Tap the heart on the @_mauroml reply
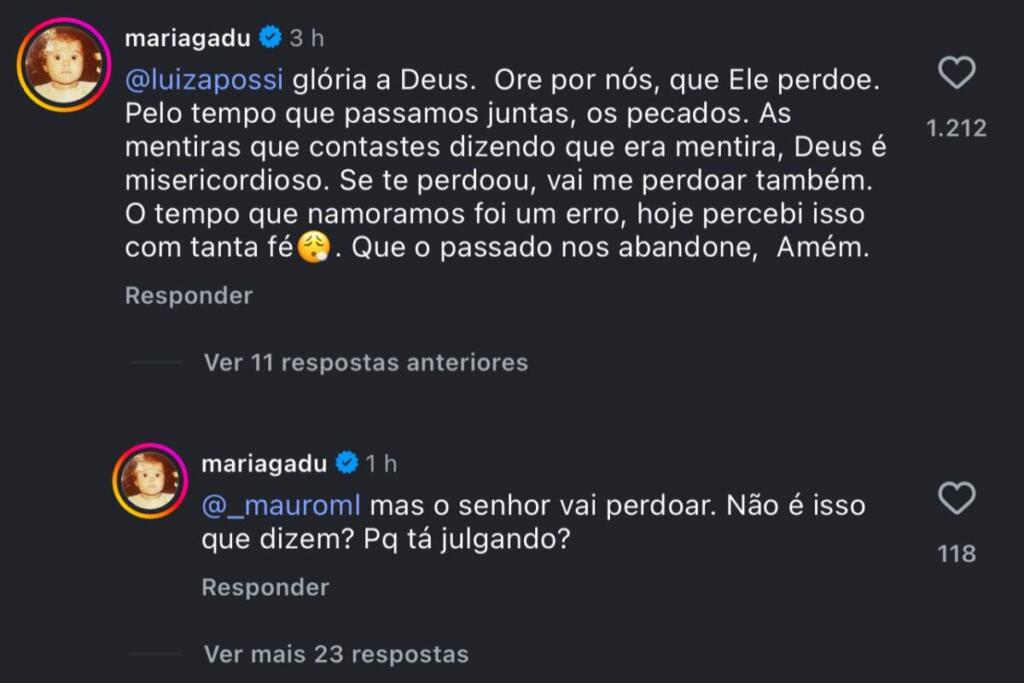Image resolution: width=1024 pixels, height=683 pixels. point(957,498)
